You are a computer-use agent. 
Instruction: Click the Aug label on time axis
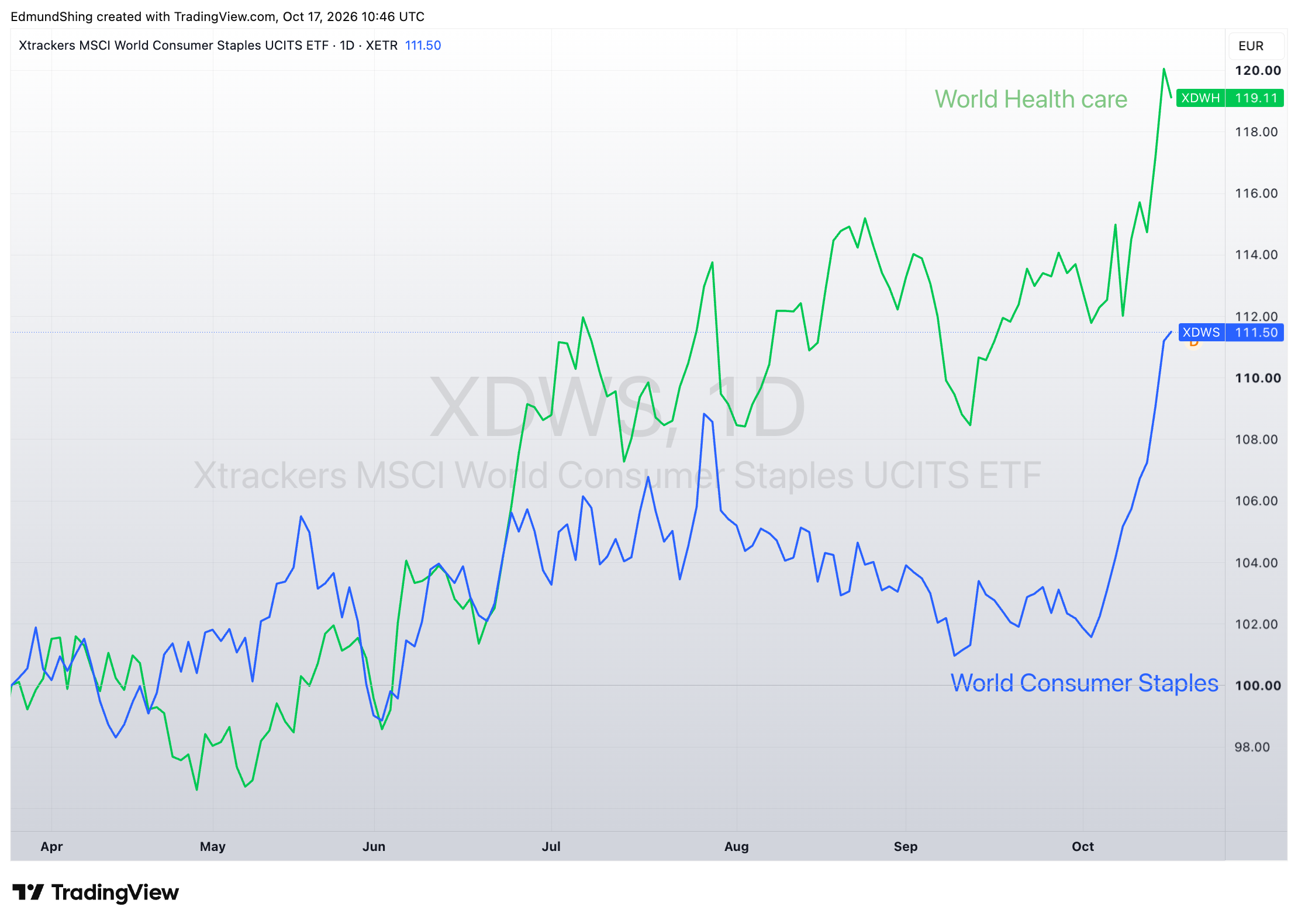736,846
